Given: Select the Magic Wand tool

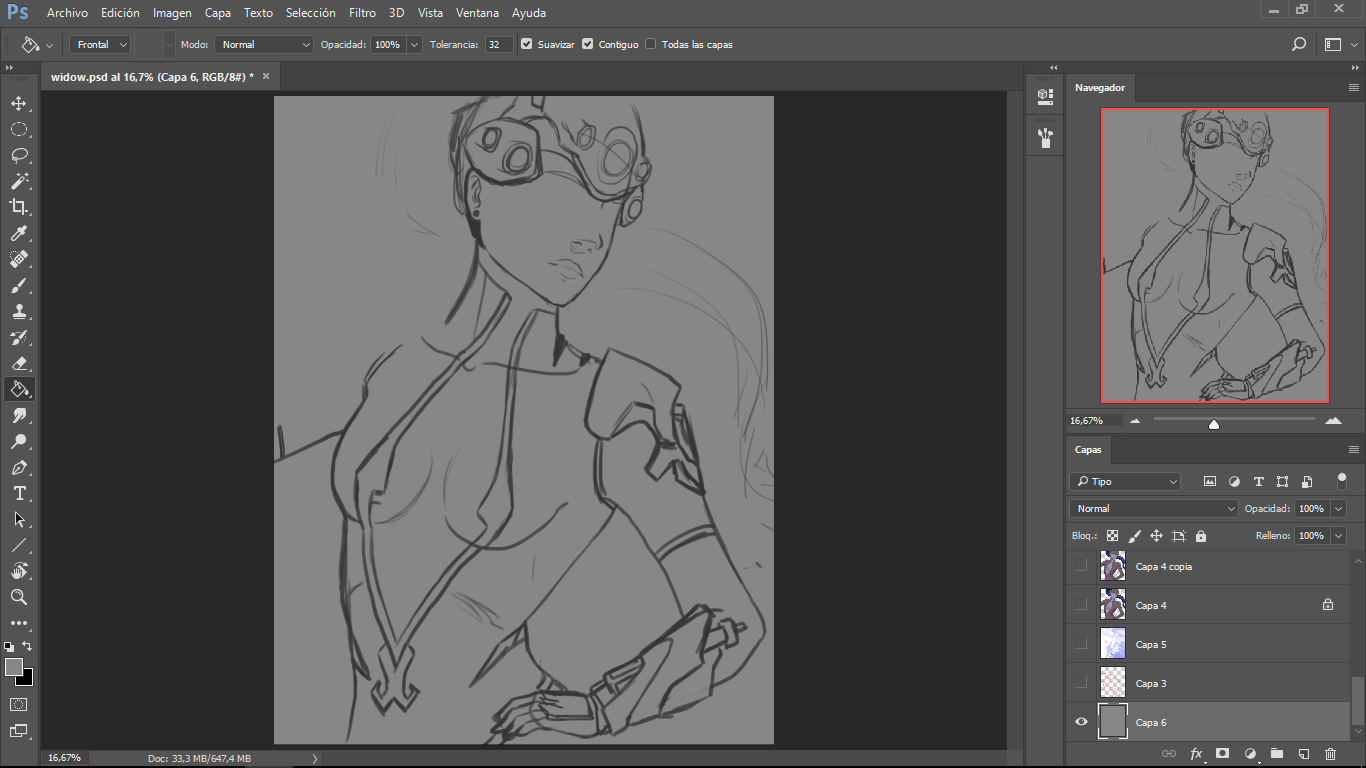Looking at the screenshot, I should pyautogui.click(x=18, y=181).
